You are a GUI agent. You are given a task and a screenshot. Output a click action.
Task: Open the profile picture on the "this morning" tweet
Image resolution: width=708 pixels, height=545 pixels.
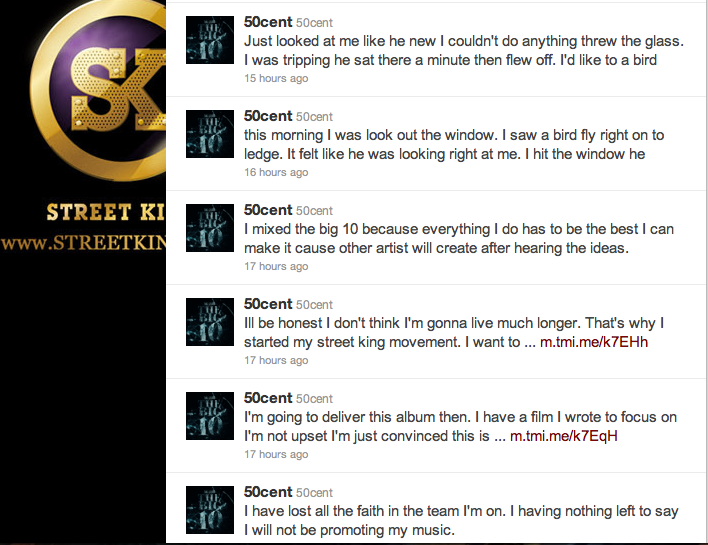[x=210, y=135]
